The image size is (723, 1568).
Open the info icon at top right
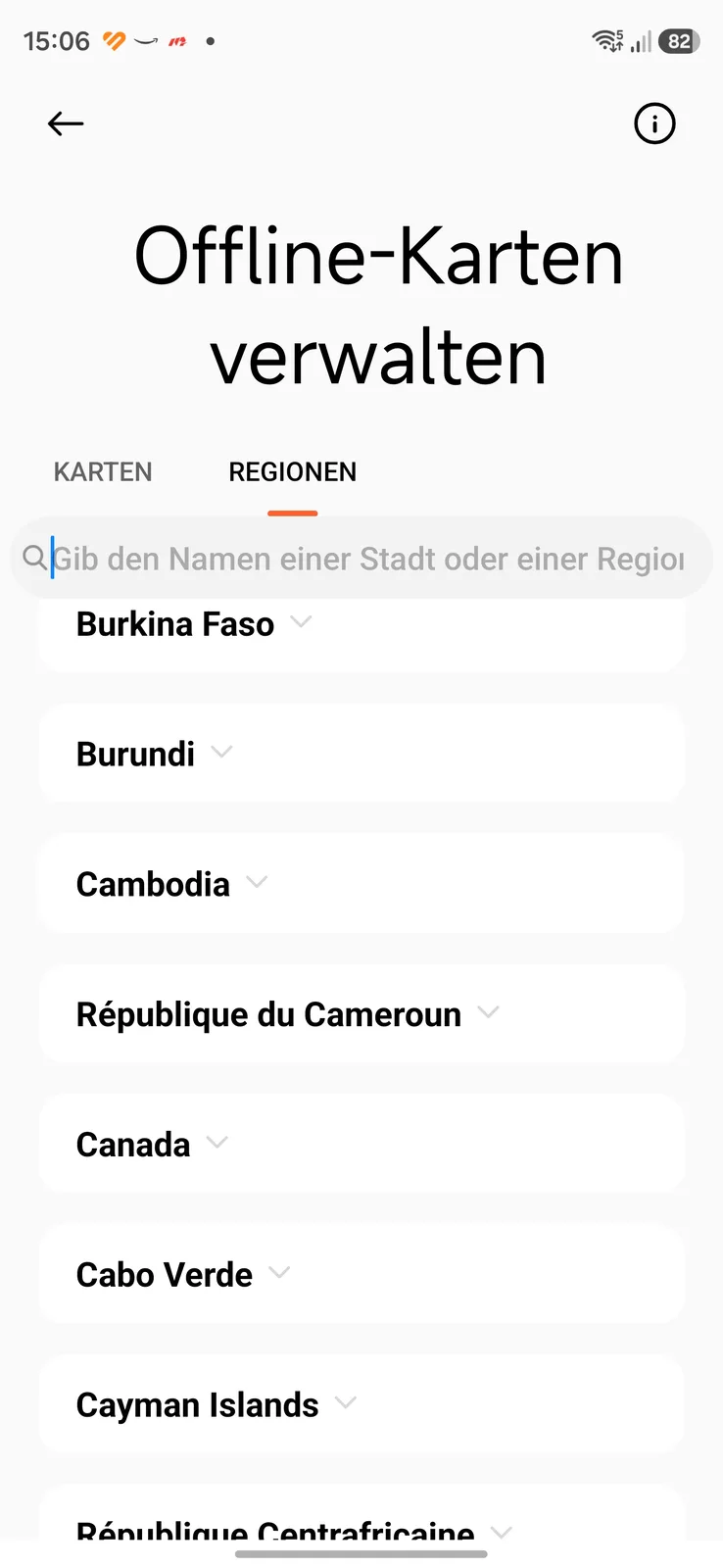point(654,123)
